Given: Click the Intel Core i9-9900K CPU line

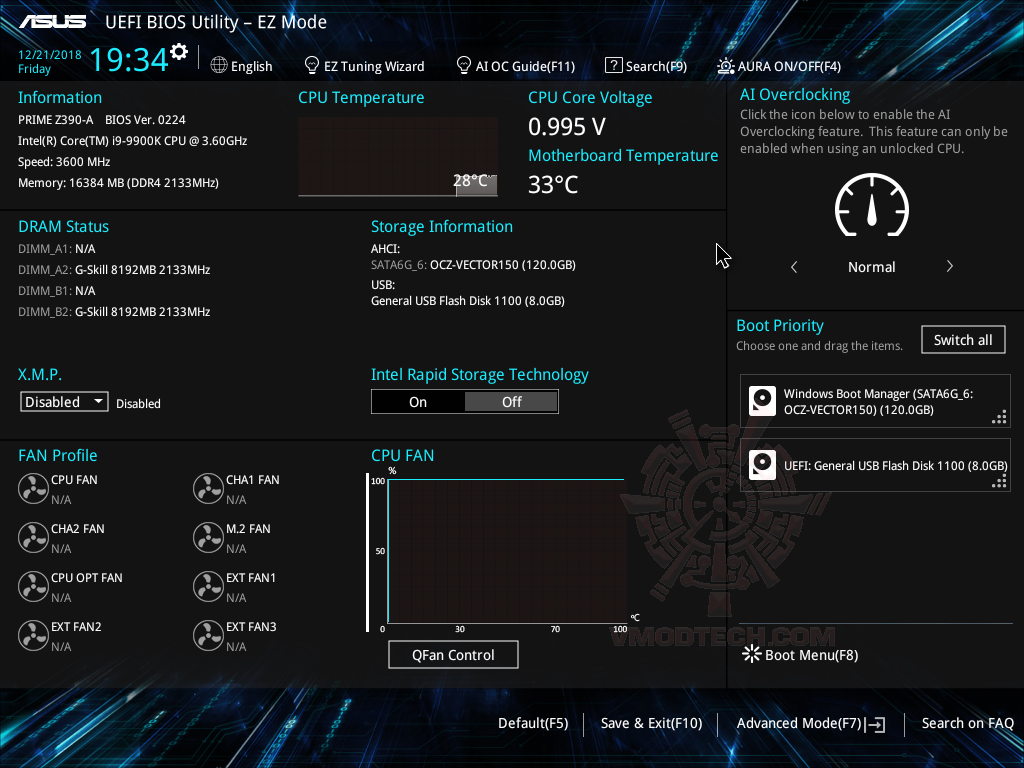Looking at the screenshot, I should [x=133, y=140].
